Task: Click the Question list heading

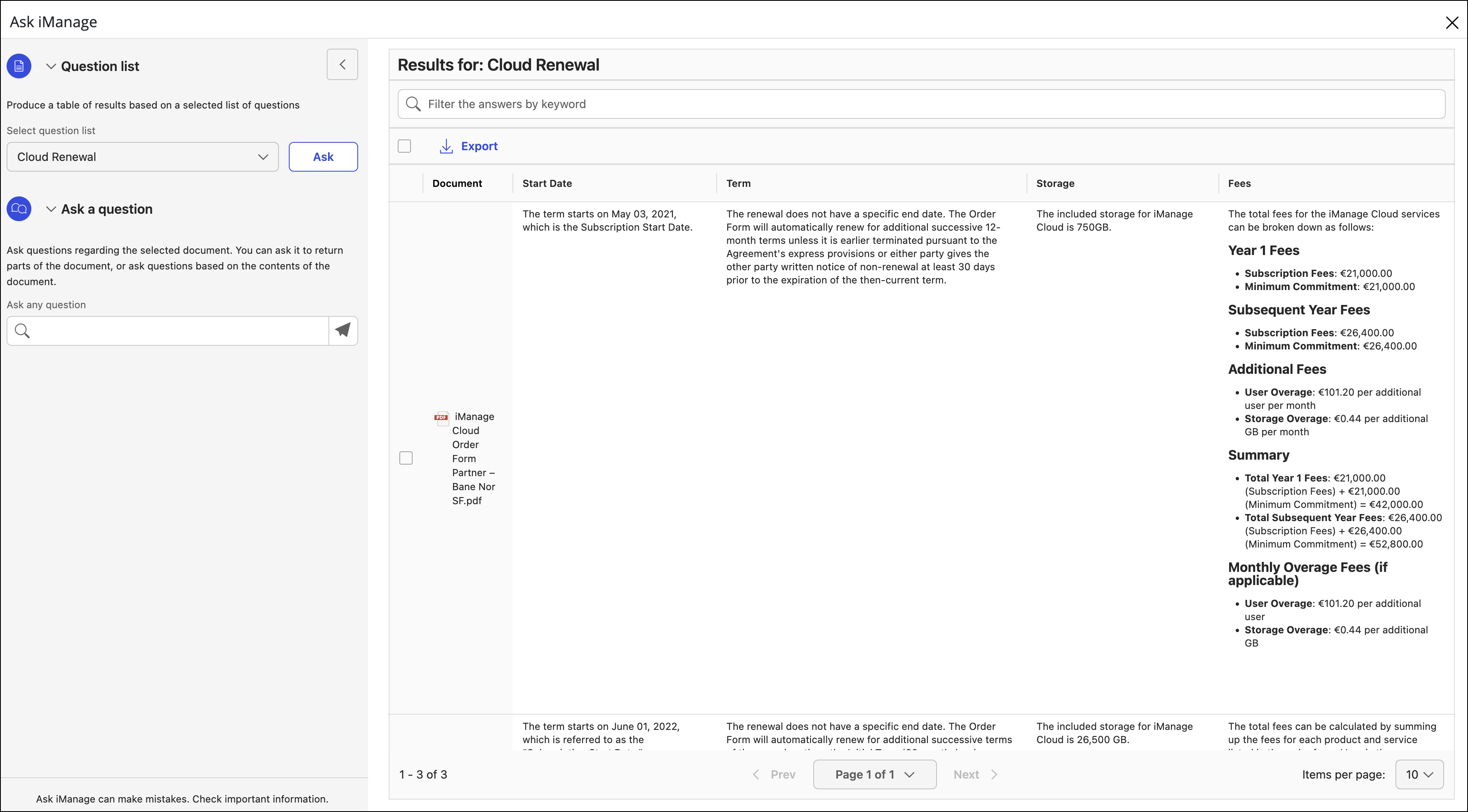Action: [100, 66]
